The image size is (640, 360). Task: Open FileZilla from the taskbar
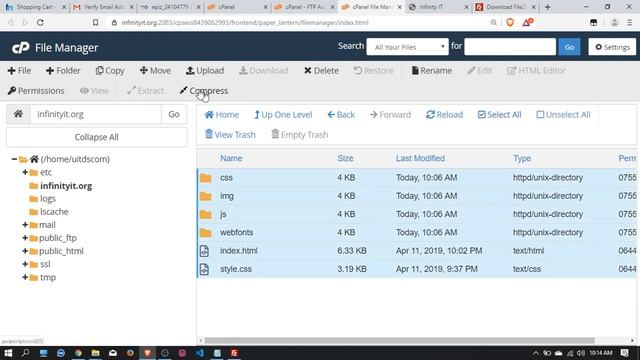point(234,353)
